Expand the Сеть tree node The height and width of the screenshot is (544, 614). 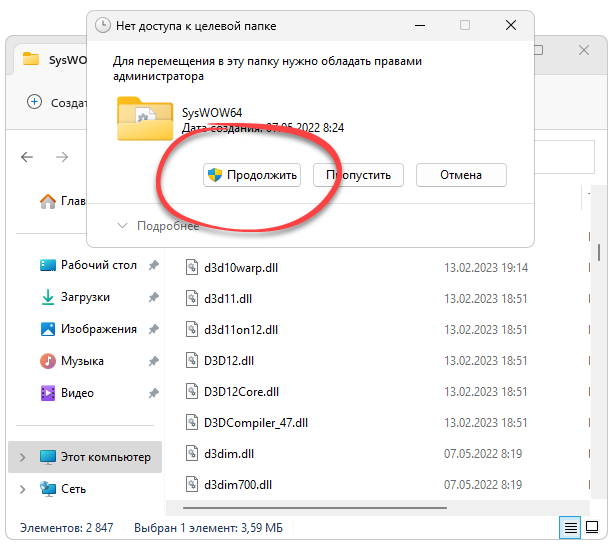[x=22, y=489]
